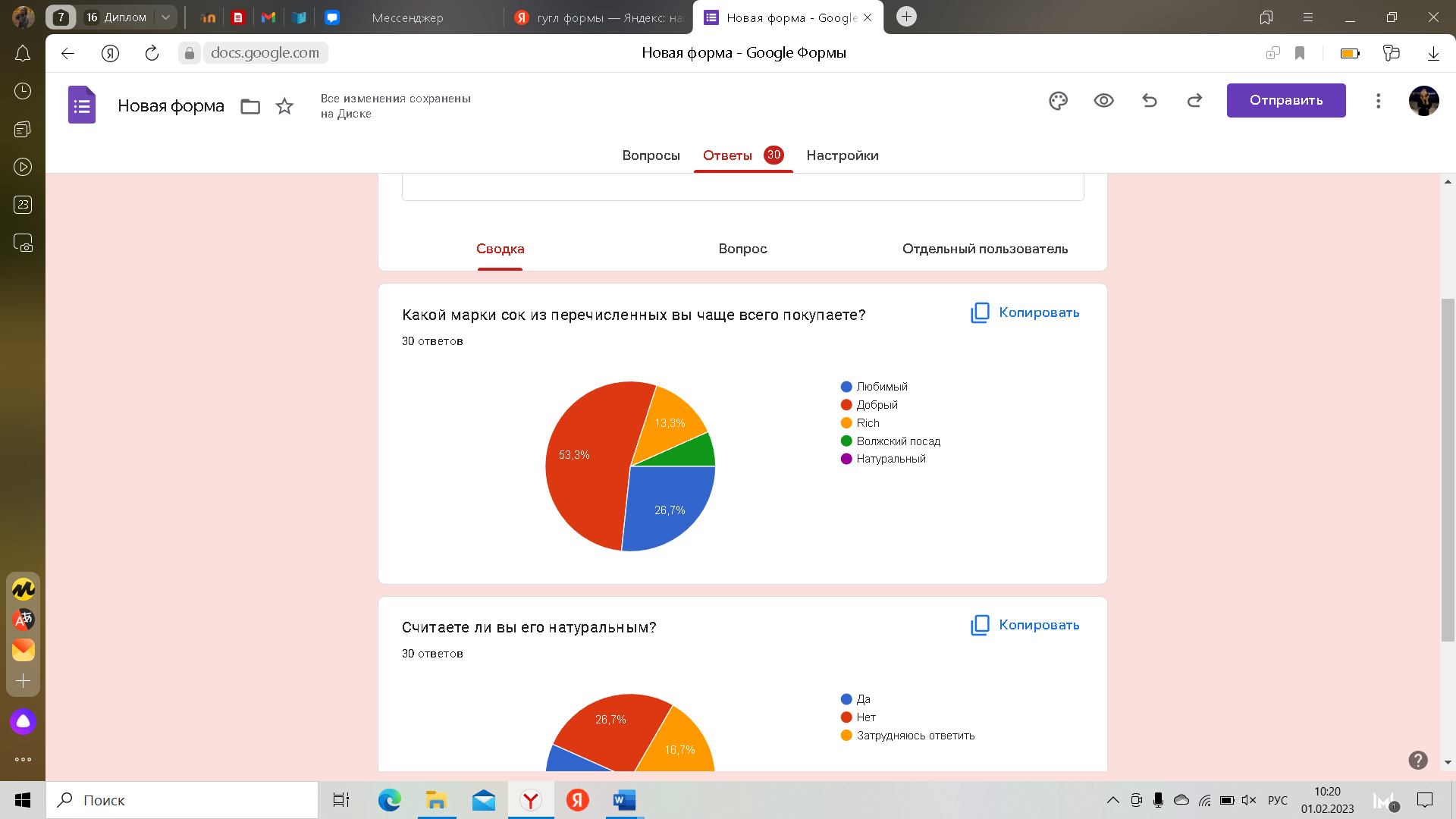Screen dimensions: 1456x819
Task: Click the site lock security icon
Action: click(x=190, y=53)
